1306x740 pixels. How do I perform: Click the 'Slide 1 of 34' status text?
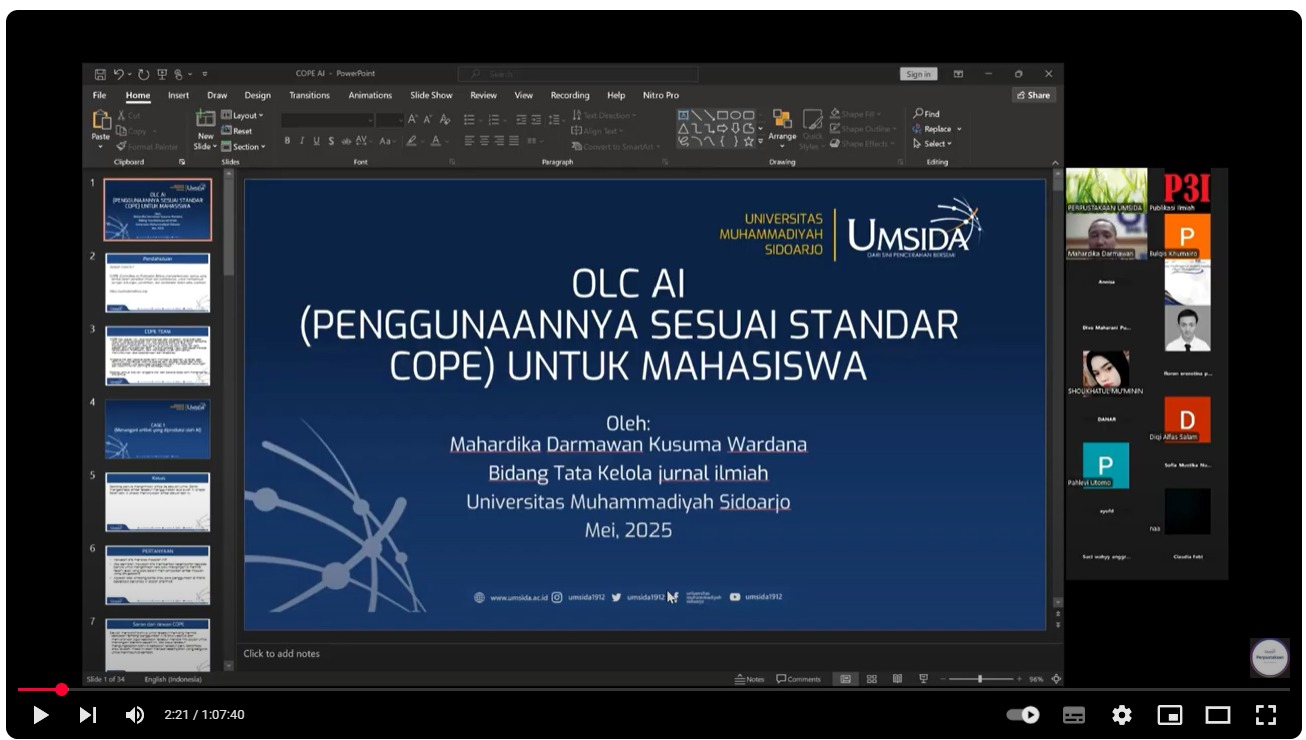(107, 679)
